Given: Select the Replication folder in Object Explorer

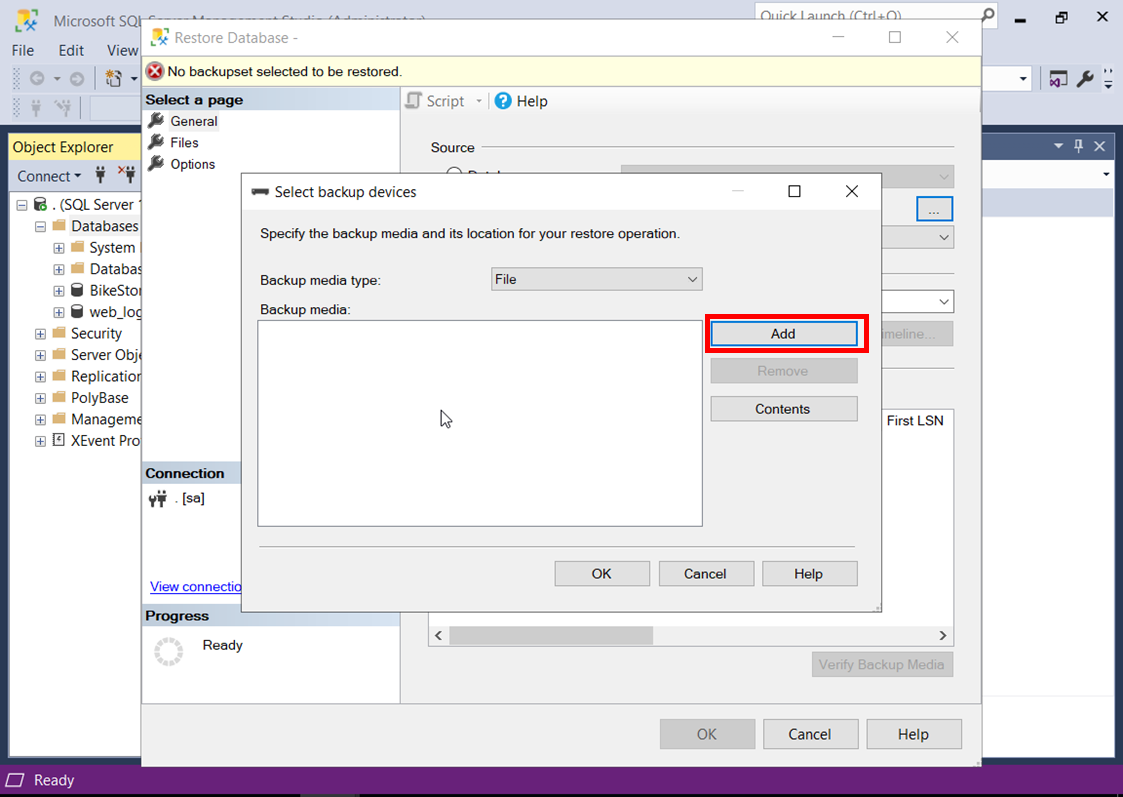Looking at the screenshot, I should click(x=105, y=377).
